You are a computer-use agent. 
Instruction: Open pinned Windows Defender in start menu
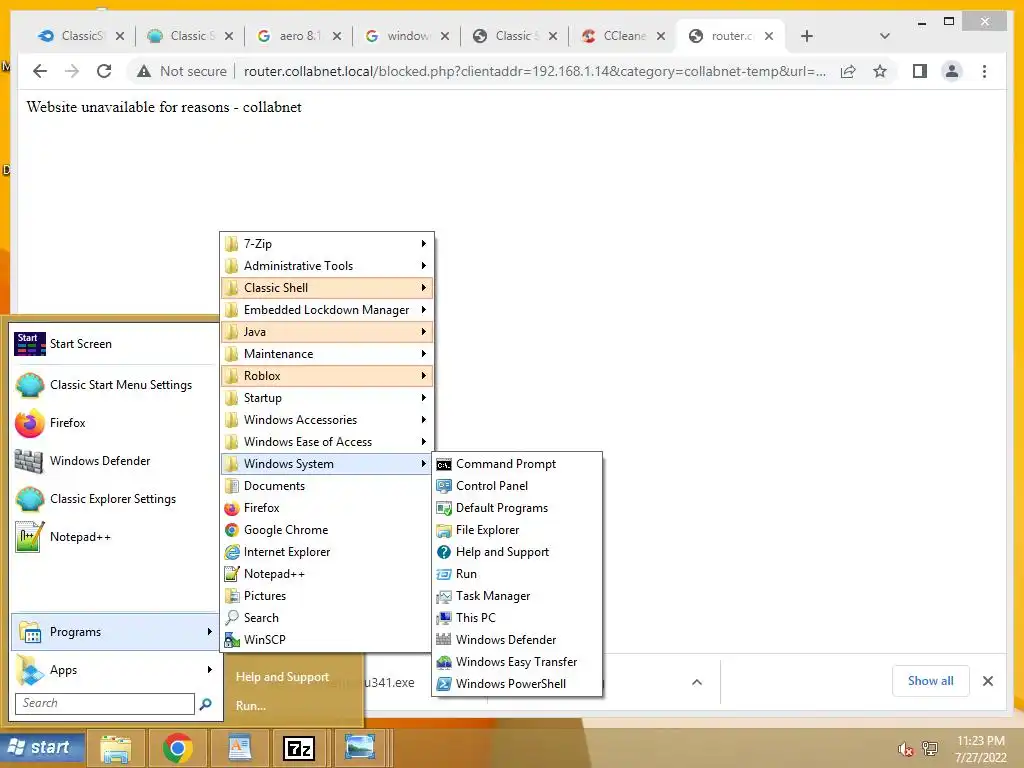[x=114, y=461]
